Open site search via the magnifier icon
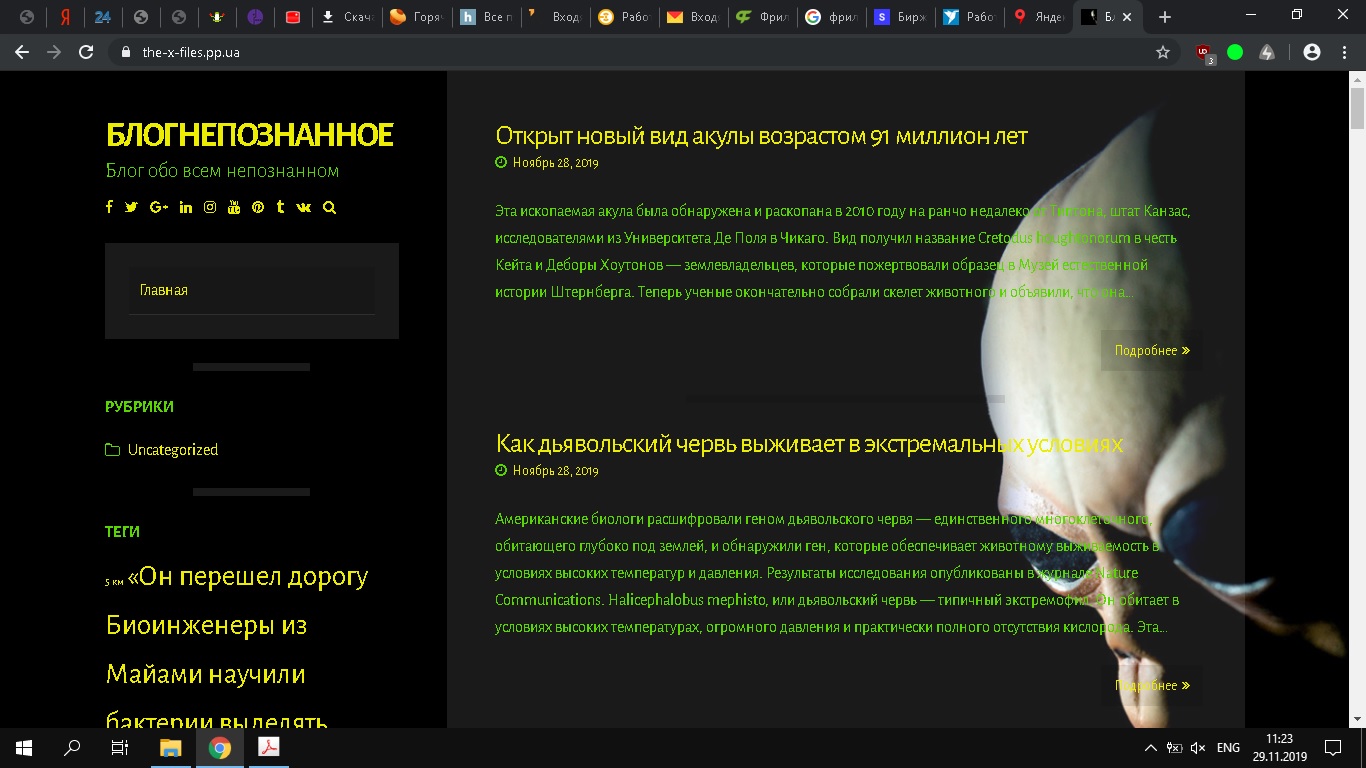This screenshot has height=768, width=1366. [x=329, y=207]
